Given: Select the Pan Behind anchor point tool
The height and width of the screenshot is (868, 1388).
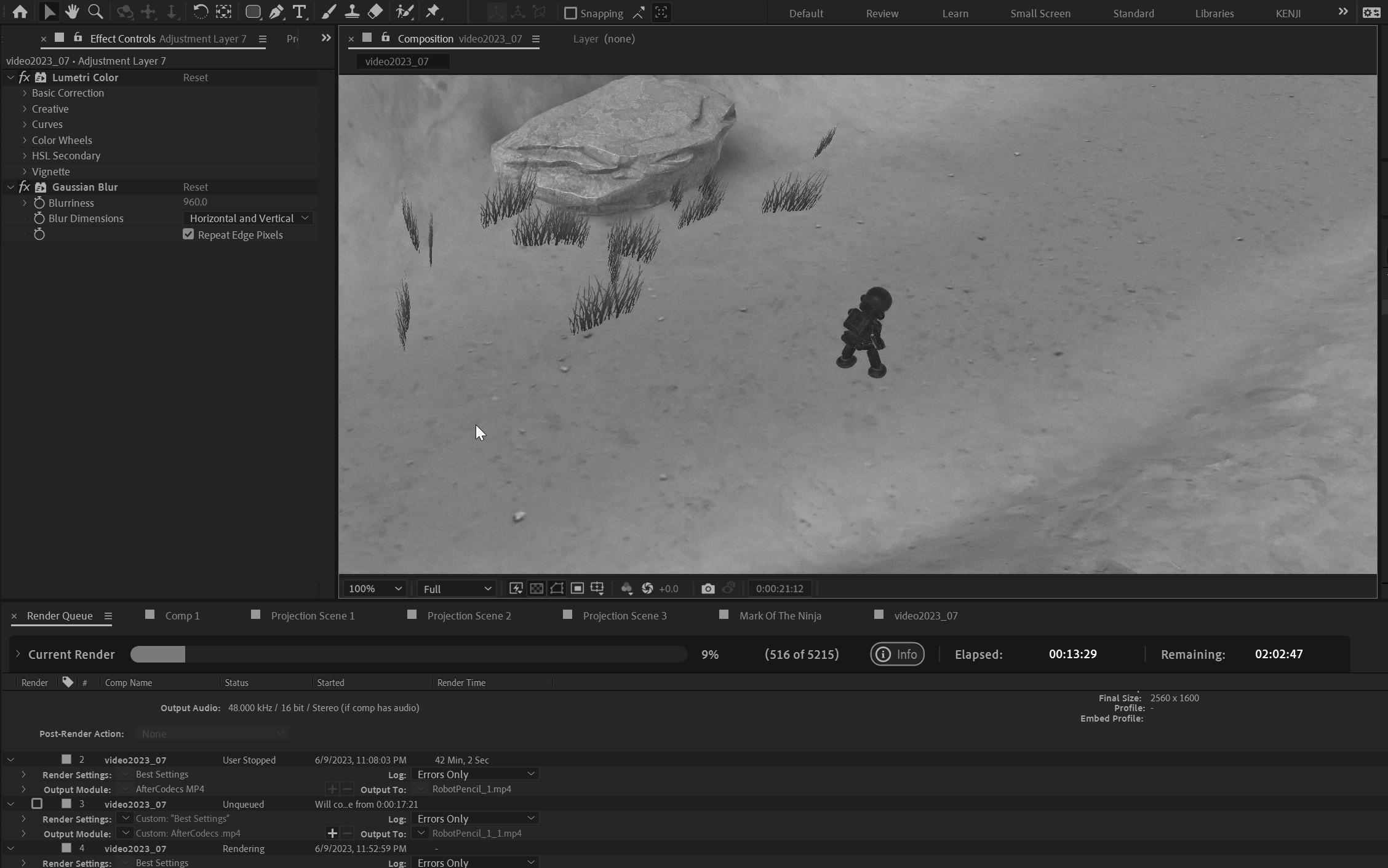Looking at the screenshot, I should pyautogui.click(x=223, y=12).
